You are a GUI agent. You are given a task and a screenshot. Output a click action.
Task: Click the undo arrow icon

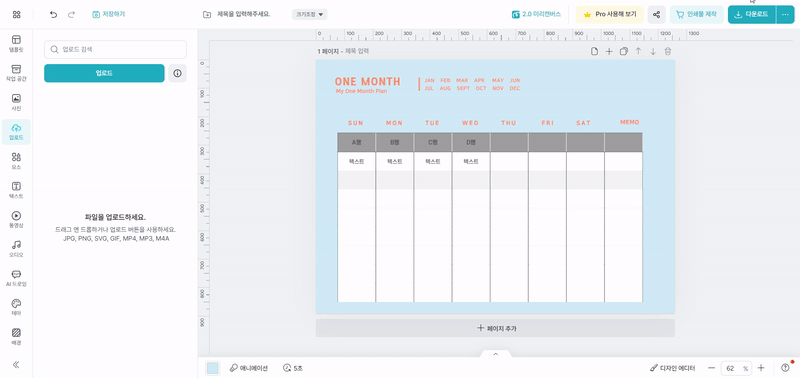(54, 14)
